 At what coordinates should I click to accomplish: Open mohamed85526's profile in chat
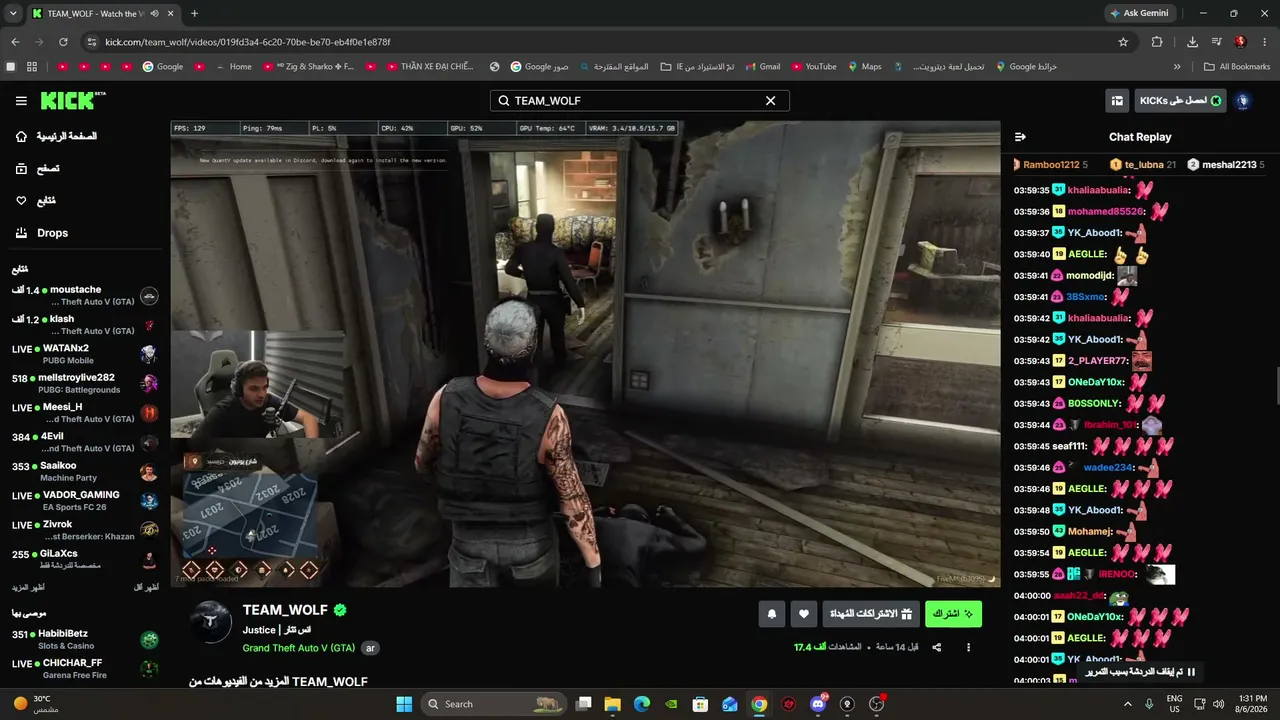pos(1105,212)
